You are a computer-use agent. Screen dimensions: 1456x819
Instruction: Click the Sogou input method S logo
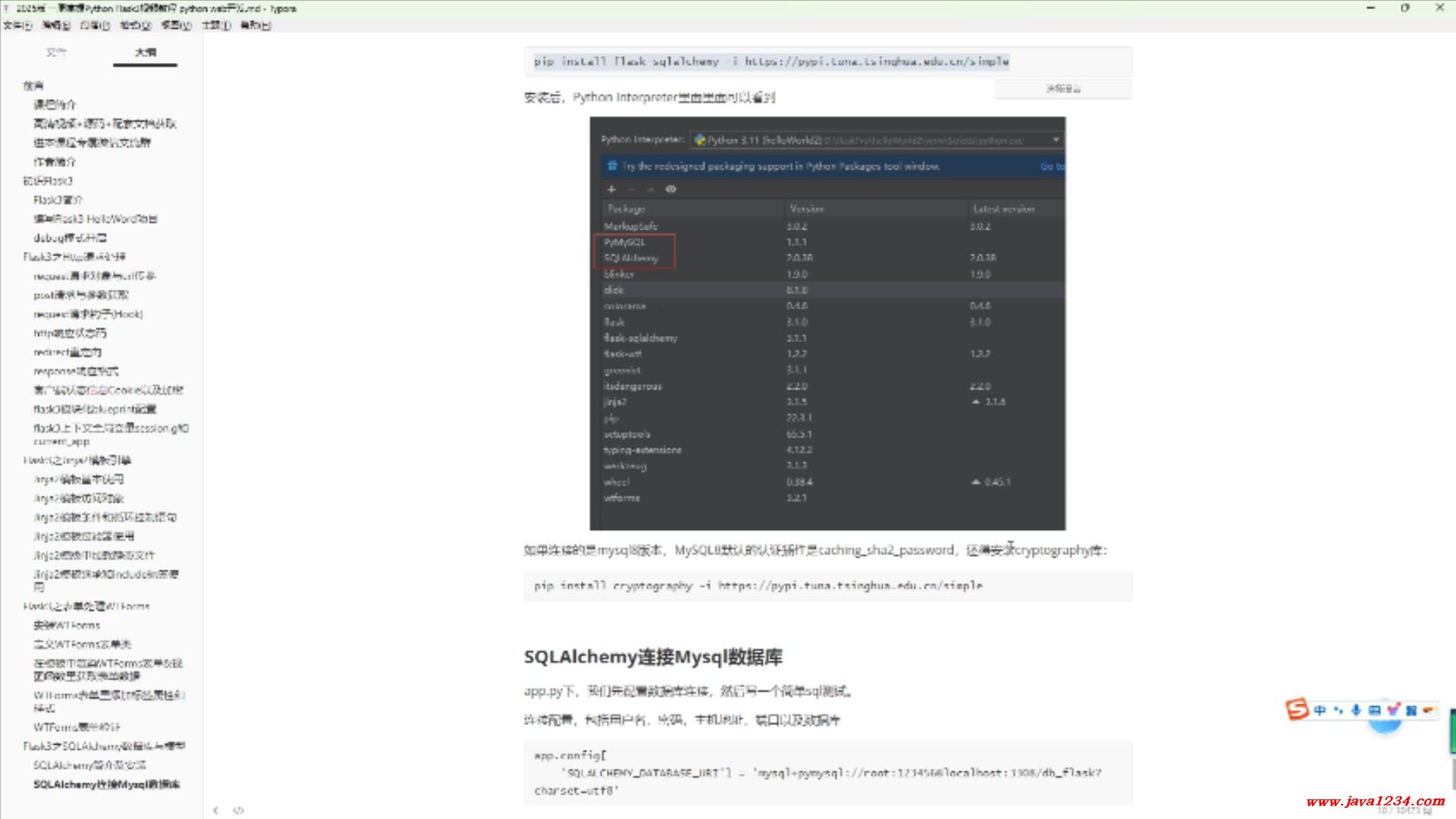(x=1297, y=709)
